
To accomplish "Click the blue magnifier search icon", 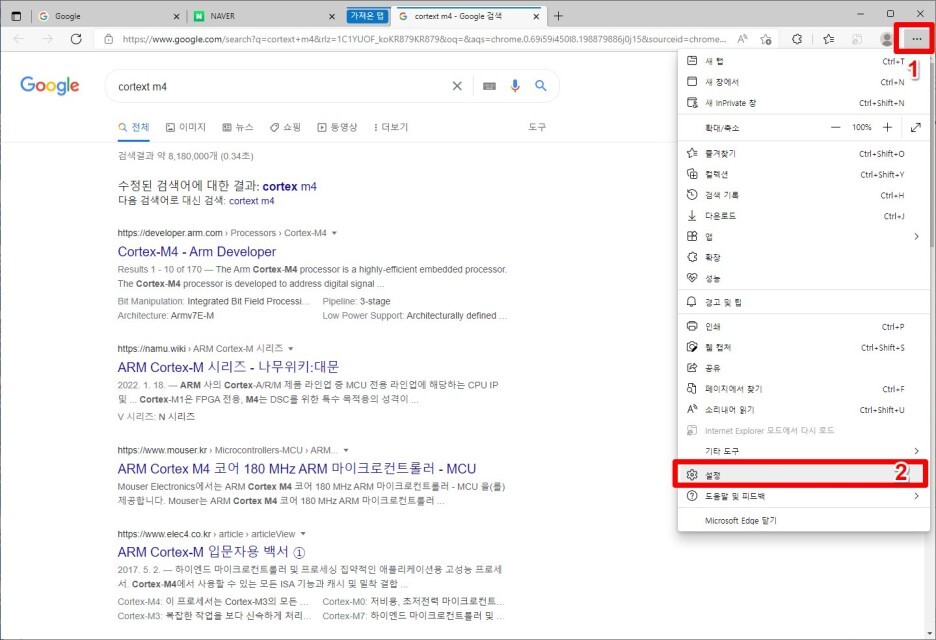I will [x=541, y=86].
